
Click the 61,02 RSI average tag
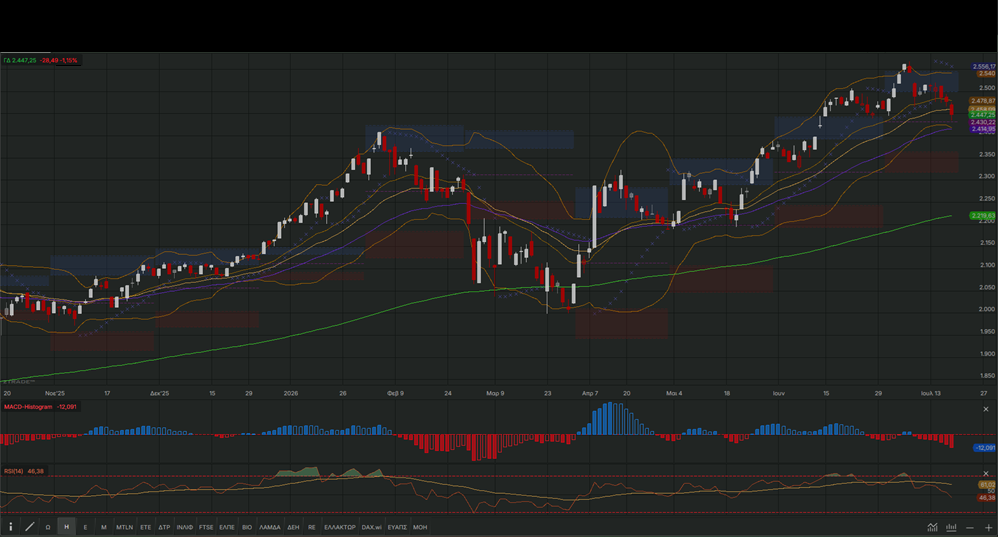987,485
